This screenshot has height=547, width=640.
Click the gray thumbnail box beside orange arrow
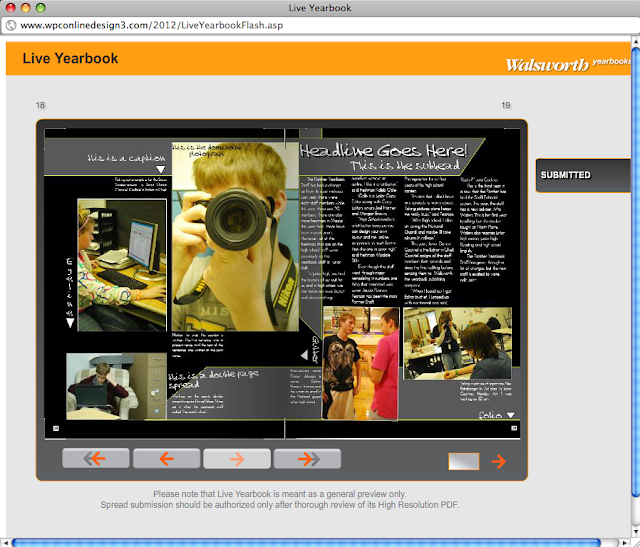click(x=464, y=461)
